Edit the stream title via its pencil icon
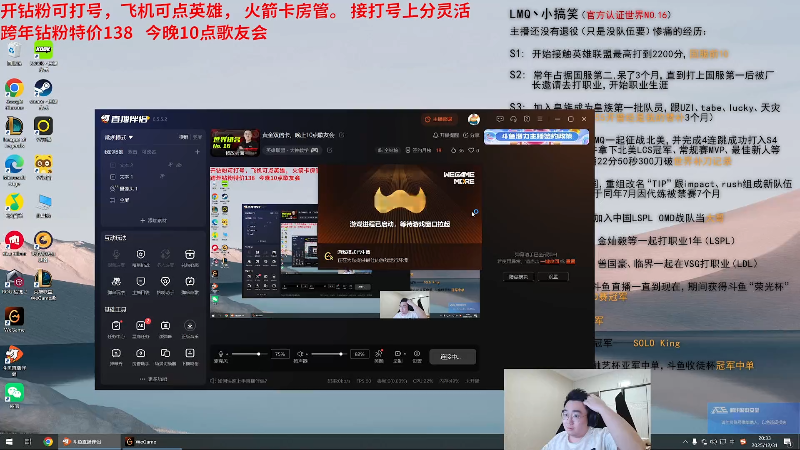Viewport: 800px width, 450px height. point(341,135)
